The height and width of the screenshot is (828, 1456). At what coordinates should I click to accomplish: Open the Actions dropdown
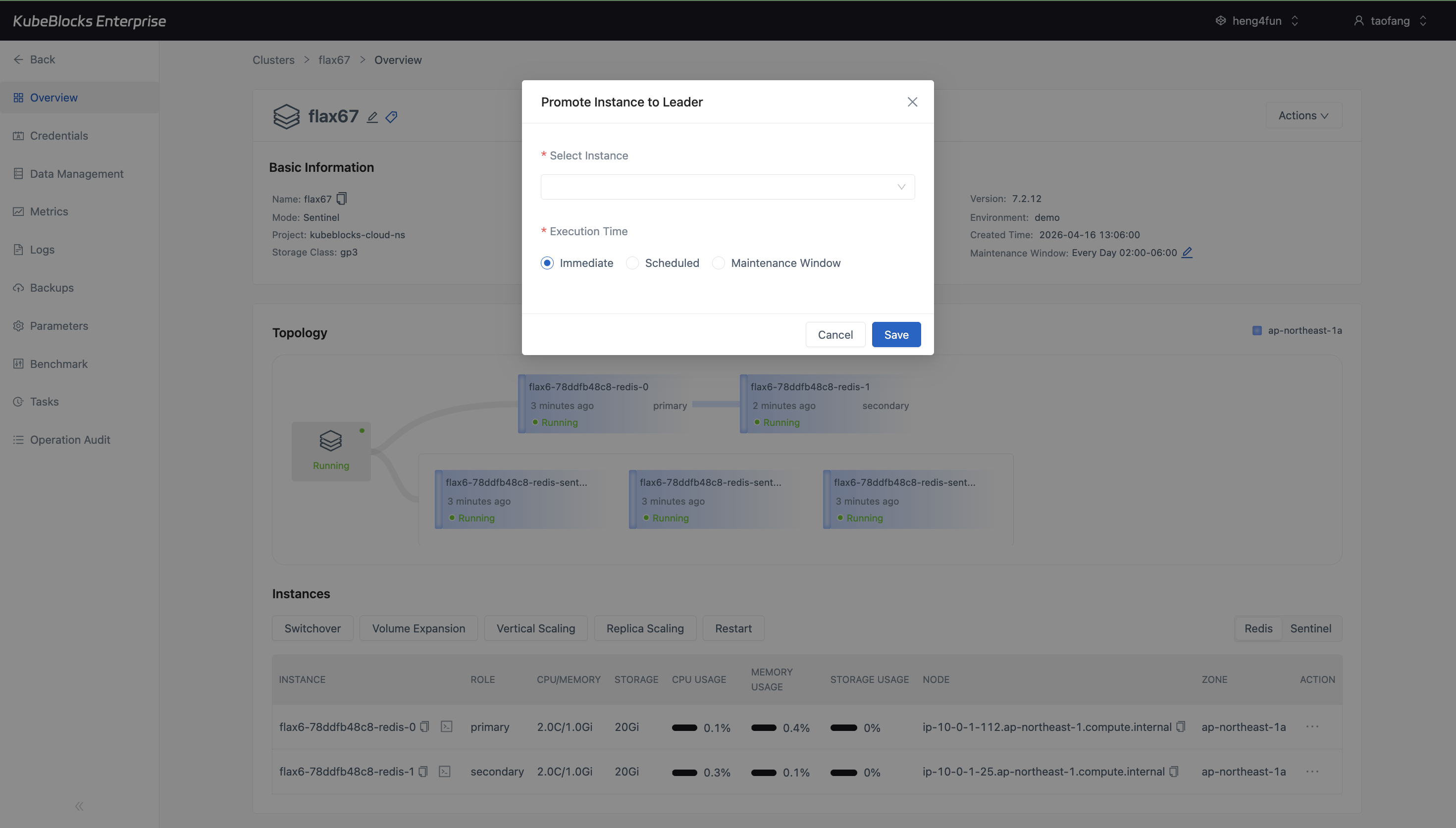1303,115
